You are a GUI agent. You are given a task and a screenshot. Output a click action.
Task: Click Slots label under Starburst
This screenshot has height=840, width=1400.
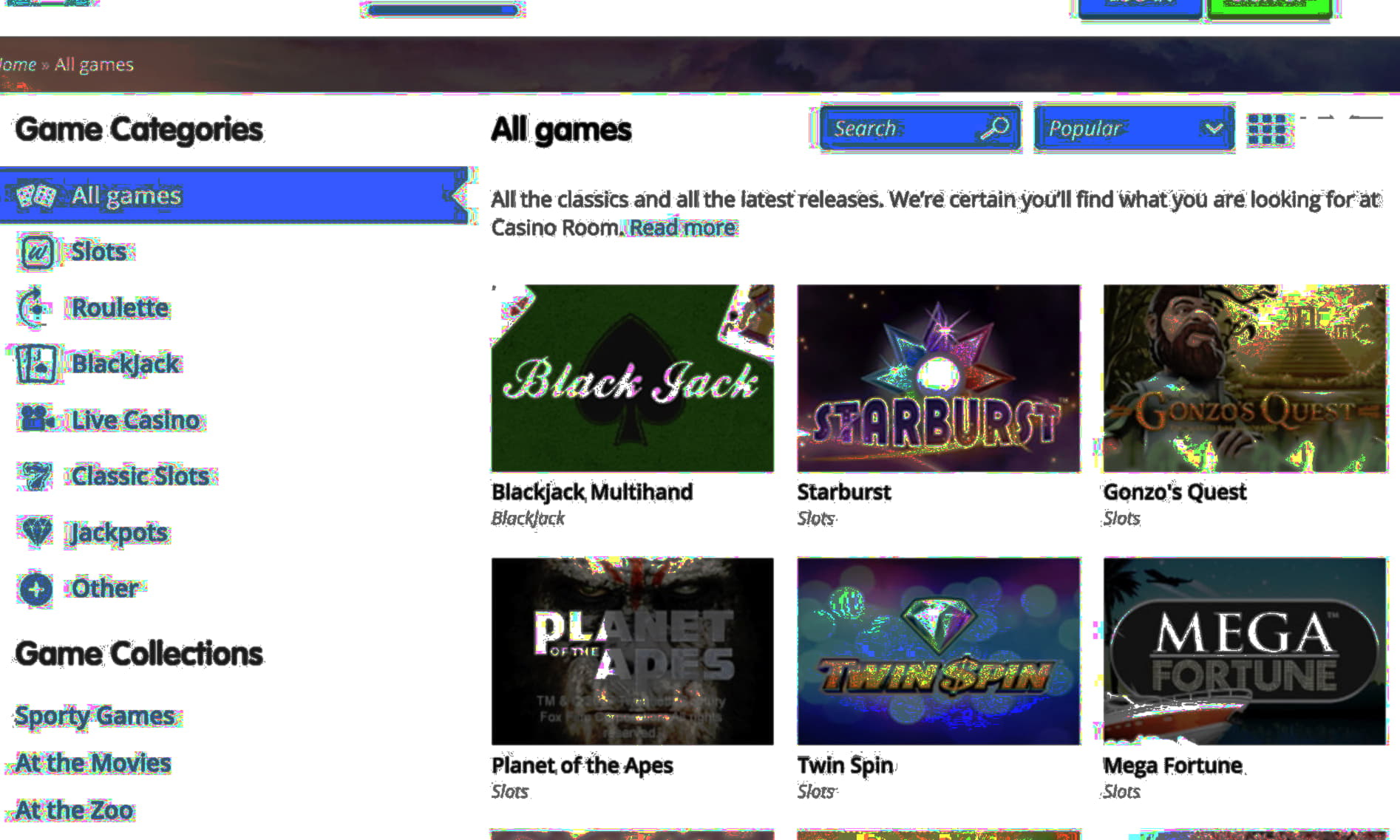pyautogui.click(x=816, y=519)
